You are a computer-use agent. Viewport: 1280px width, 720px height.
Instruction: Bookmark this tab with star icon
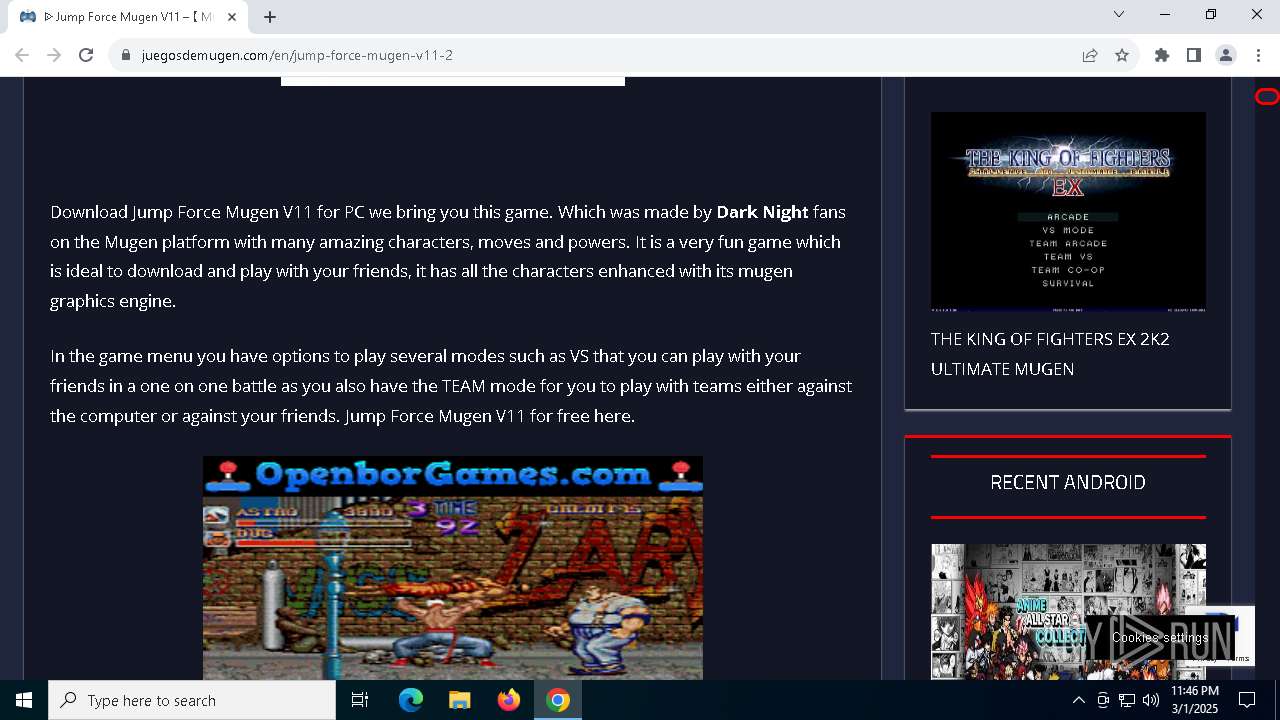pos(1122,55)
